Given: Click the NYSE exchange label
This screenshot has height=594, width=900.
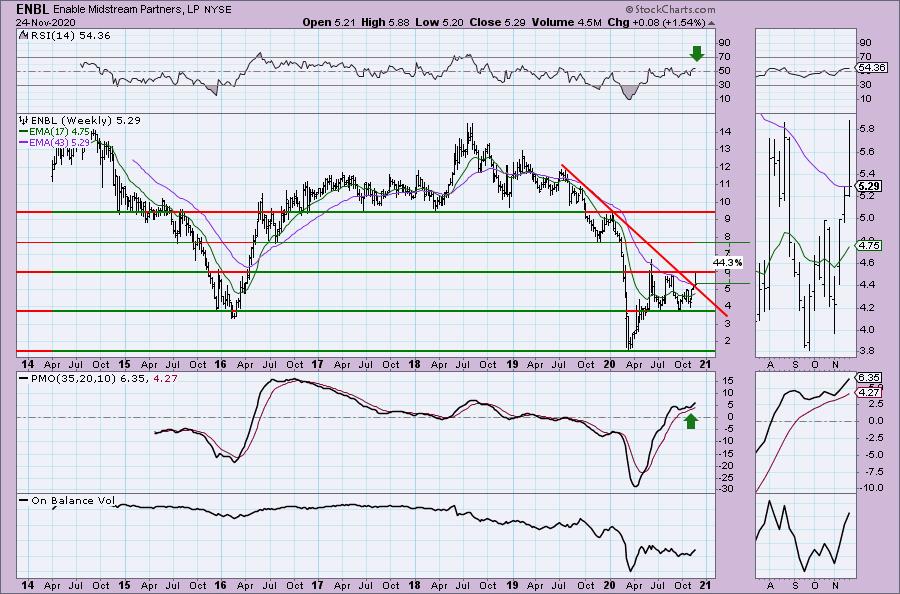Looking at the screenshot, I should click(220, 10).
